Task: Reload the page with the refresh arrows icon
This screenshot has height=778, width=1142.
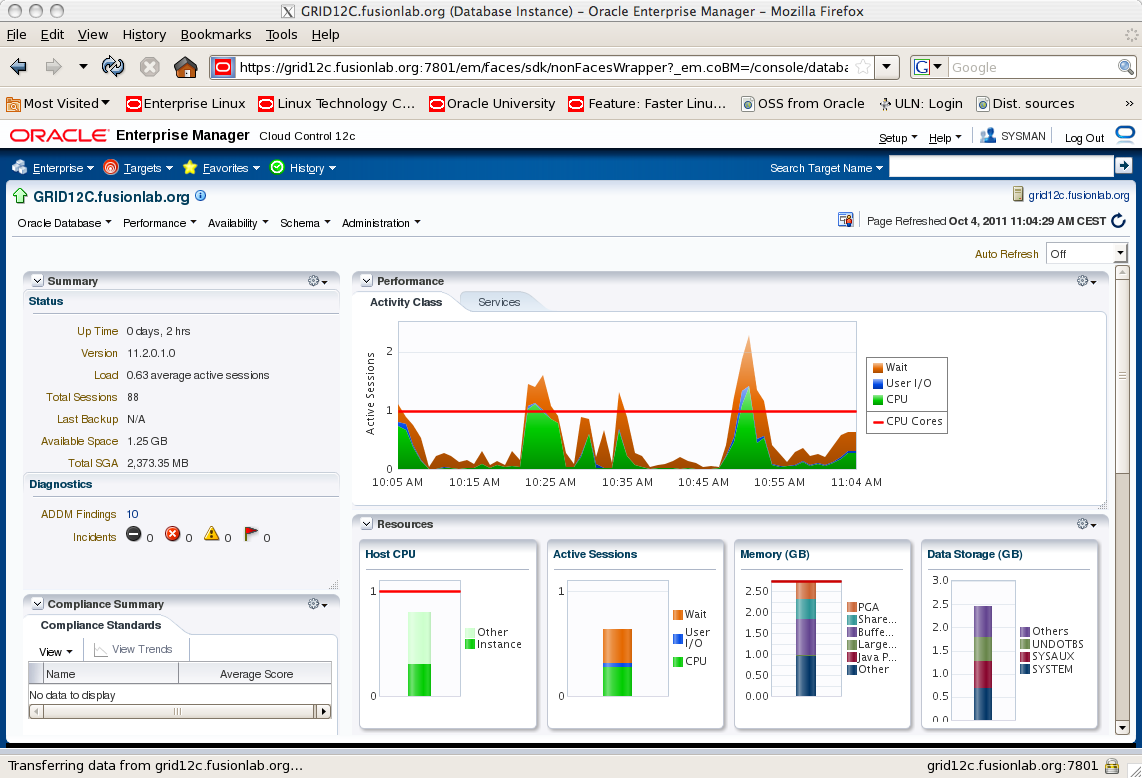Action: (113, 67)
